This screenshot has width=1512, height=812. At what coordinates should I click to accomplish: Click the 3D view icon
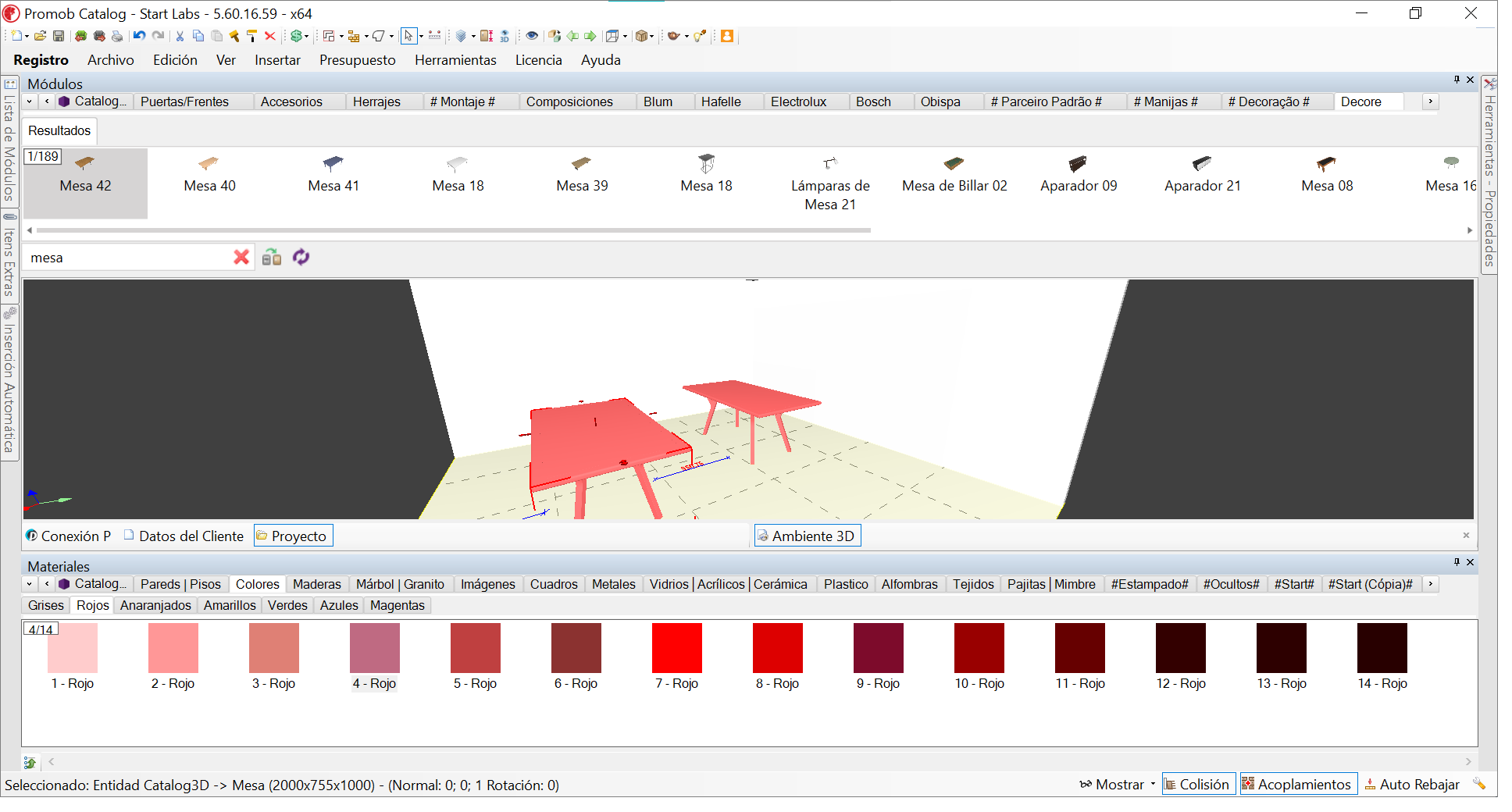click(505, 36)
